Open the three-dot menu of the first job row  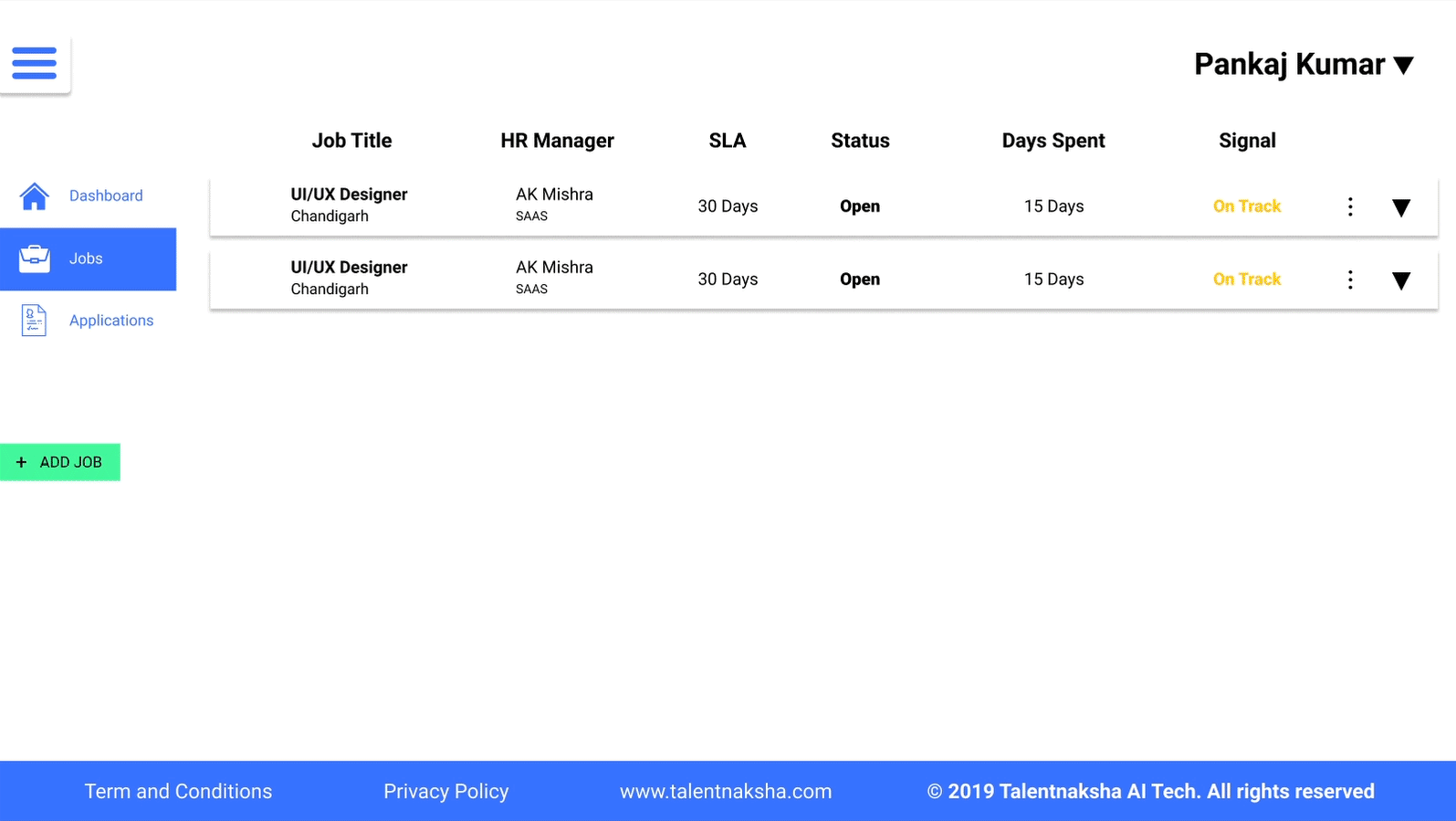pos(1350,206)
